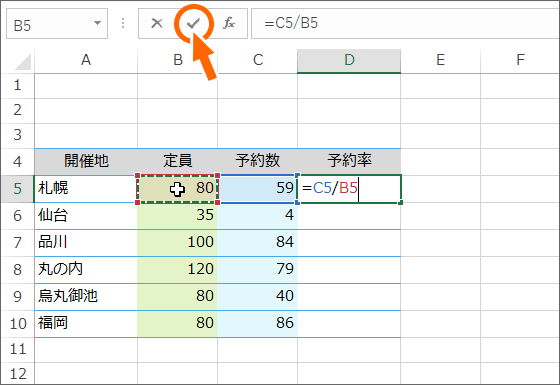Viewport: 560px width, 385px height.
Task: Select row 7 header
Action: pos(18,243)
